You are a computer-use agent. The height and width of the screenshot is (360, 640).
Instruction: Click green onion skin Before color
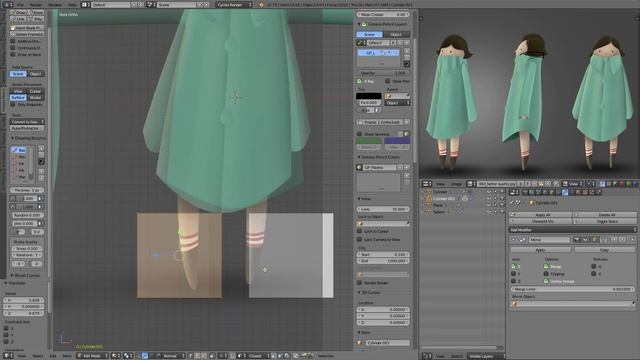point(369,141)
